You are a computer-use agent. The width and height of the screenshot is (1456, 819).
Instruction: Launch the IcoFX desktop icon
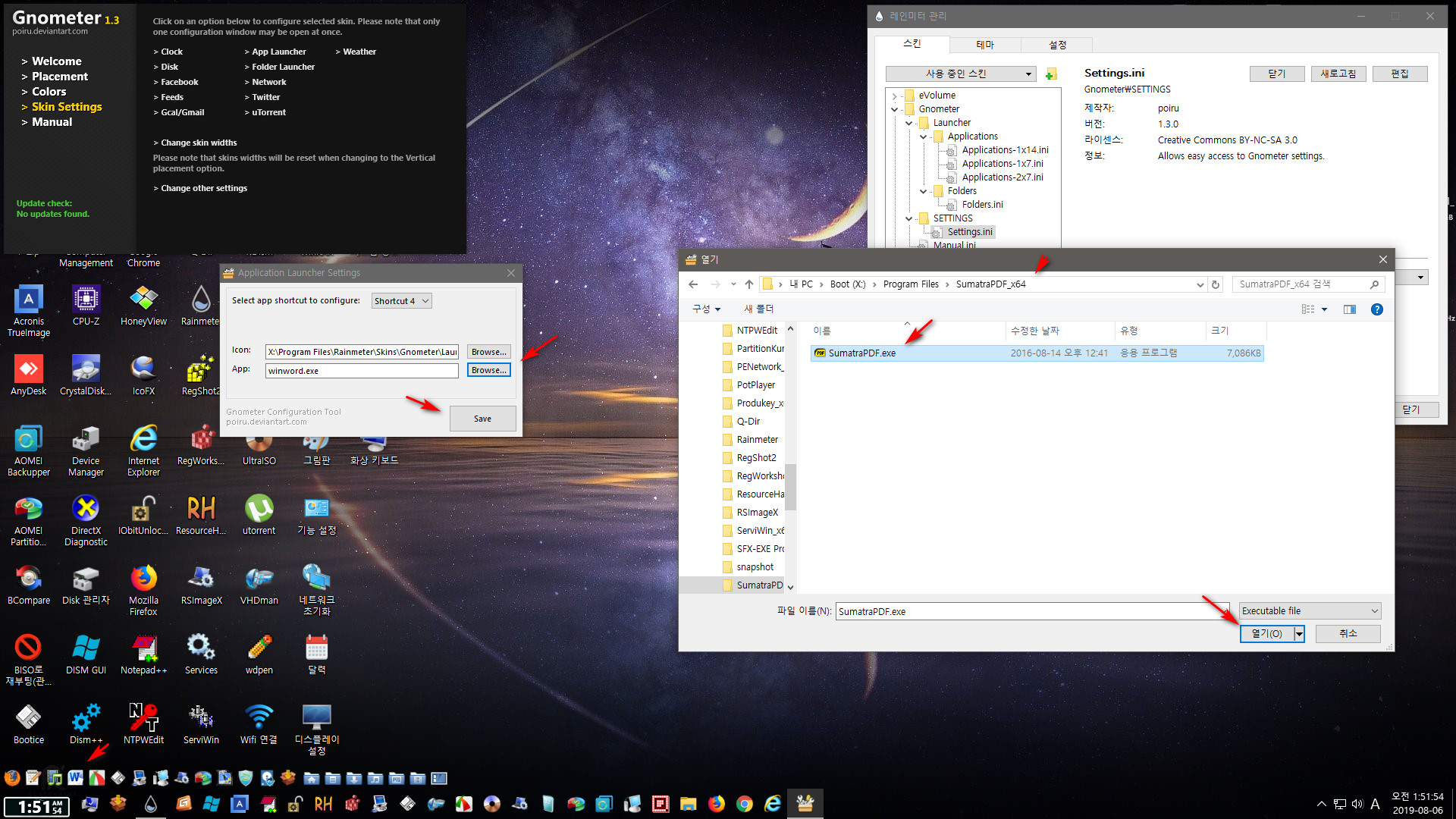[x=143, y=375]
